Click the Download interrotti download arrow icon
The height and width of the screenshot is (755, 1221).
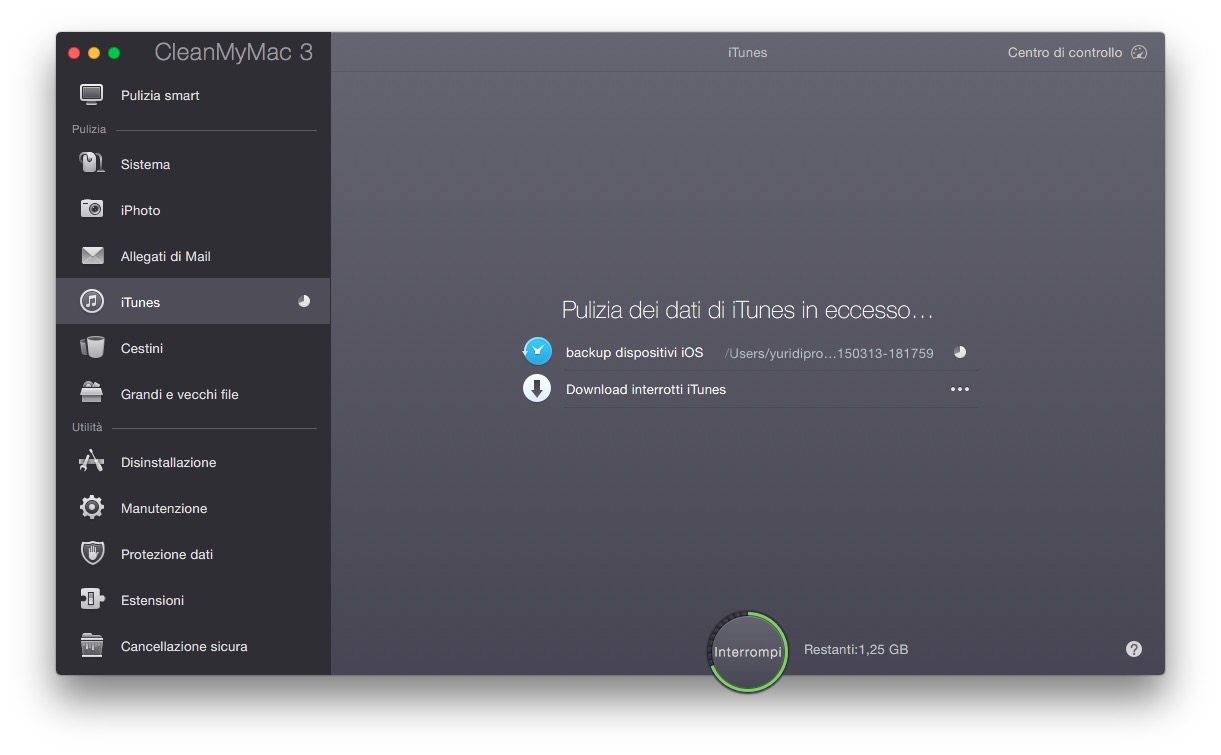(537, 389)
